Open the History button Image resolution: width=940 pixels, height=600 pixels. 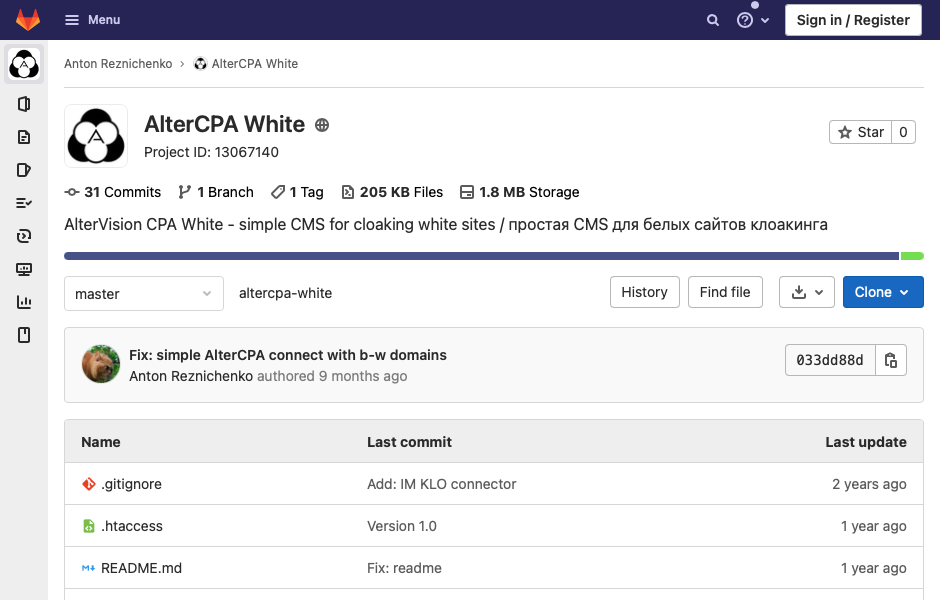(x=644, y=292)
